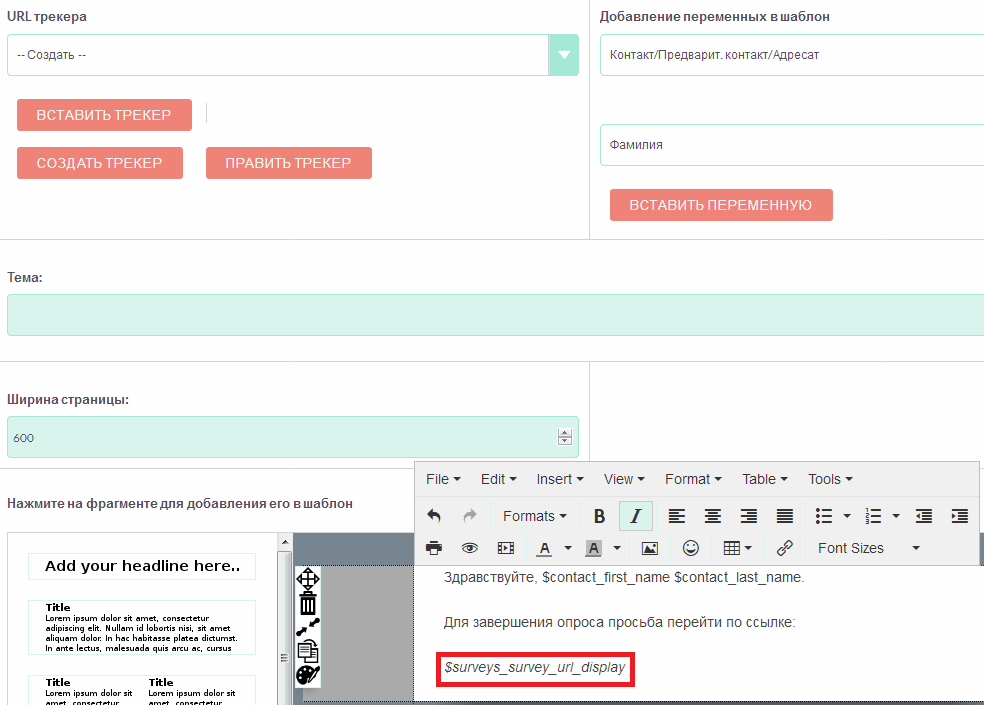Click the move handle icon of the block
Image resolution: width=984 pixels, height=705 pixels.
coord(308,579)
